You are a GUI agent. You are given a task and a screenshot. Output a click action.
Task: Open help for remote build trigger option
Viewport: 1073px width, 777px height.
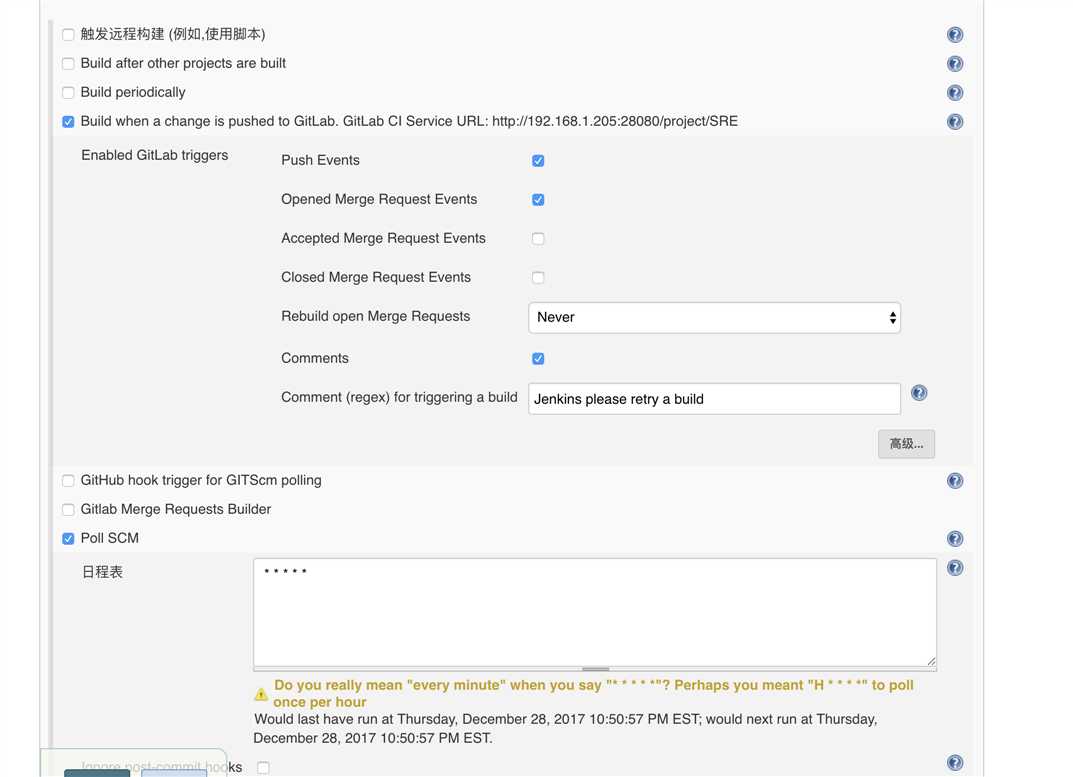point(955,35)
